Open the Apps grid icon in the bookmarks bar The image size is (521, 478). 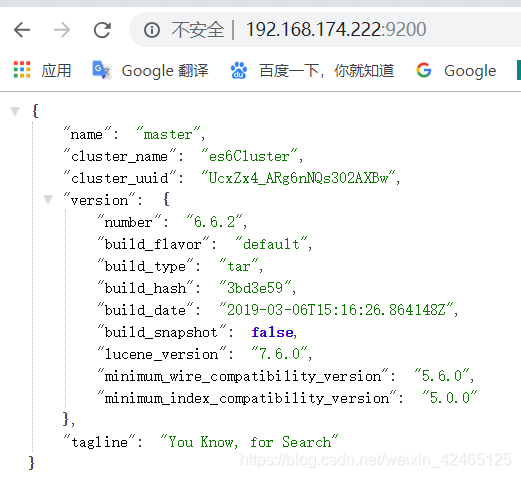(22, 70)
